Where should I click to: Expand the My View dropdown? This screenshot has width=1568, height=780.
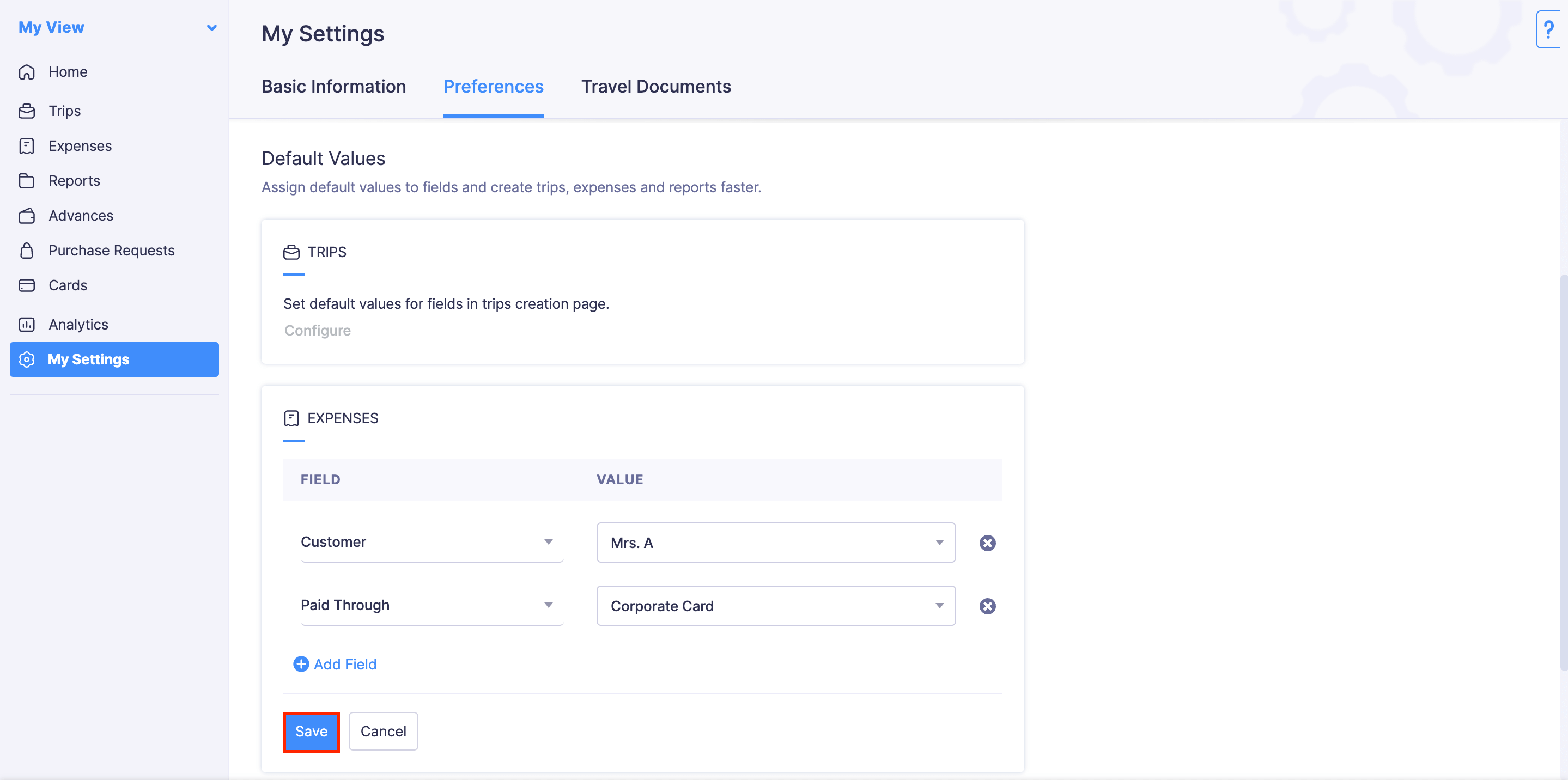[211, 27]
